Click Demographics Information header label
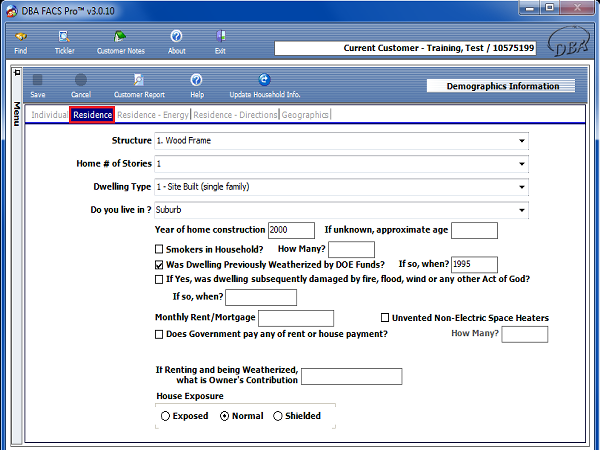600x450 pixels. tap(501, 86)
